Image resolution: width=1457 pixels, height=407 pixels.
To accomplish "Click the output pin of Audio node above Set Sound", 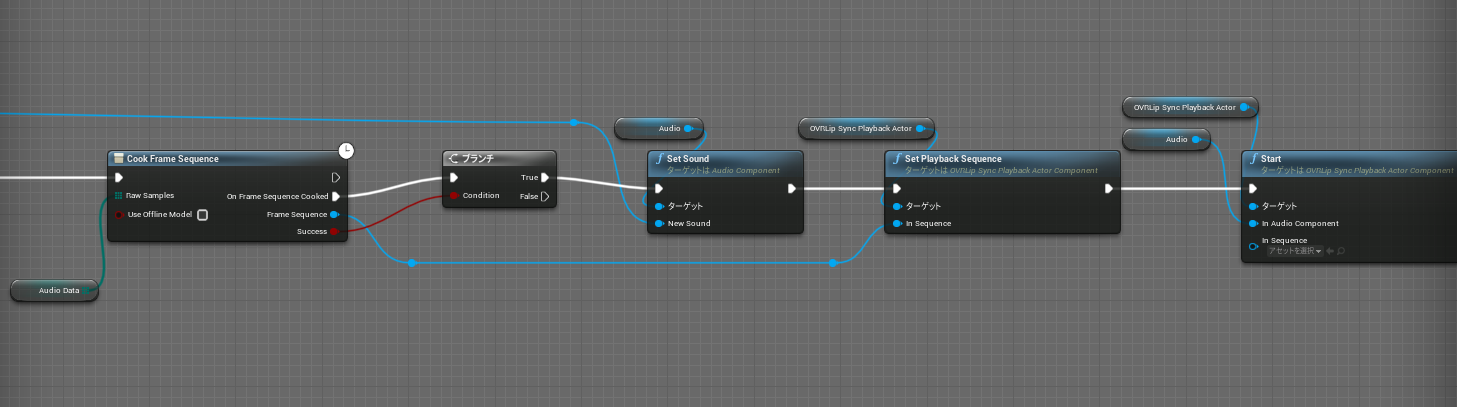I will 691,128.
